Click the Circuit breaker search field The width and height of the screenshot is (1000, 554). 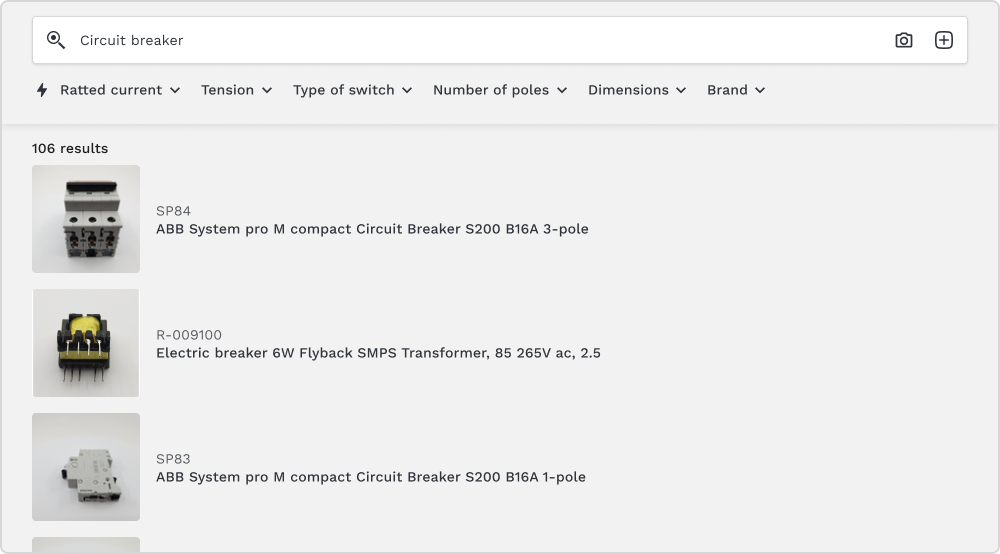click(481, 40)
